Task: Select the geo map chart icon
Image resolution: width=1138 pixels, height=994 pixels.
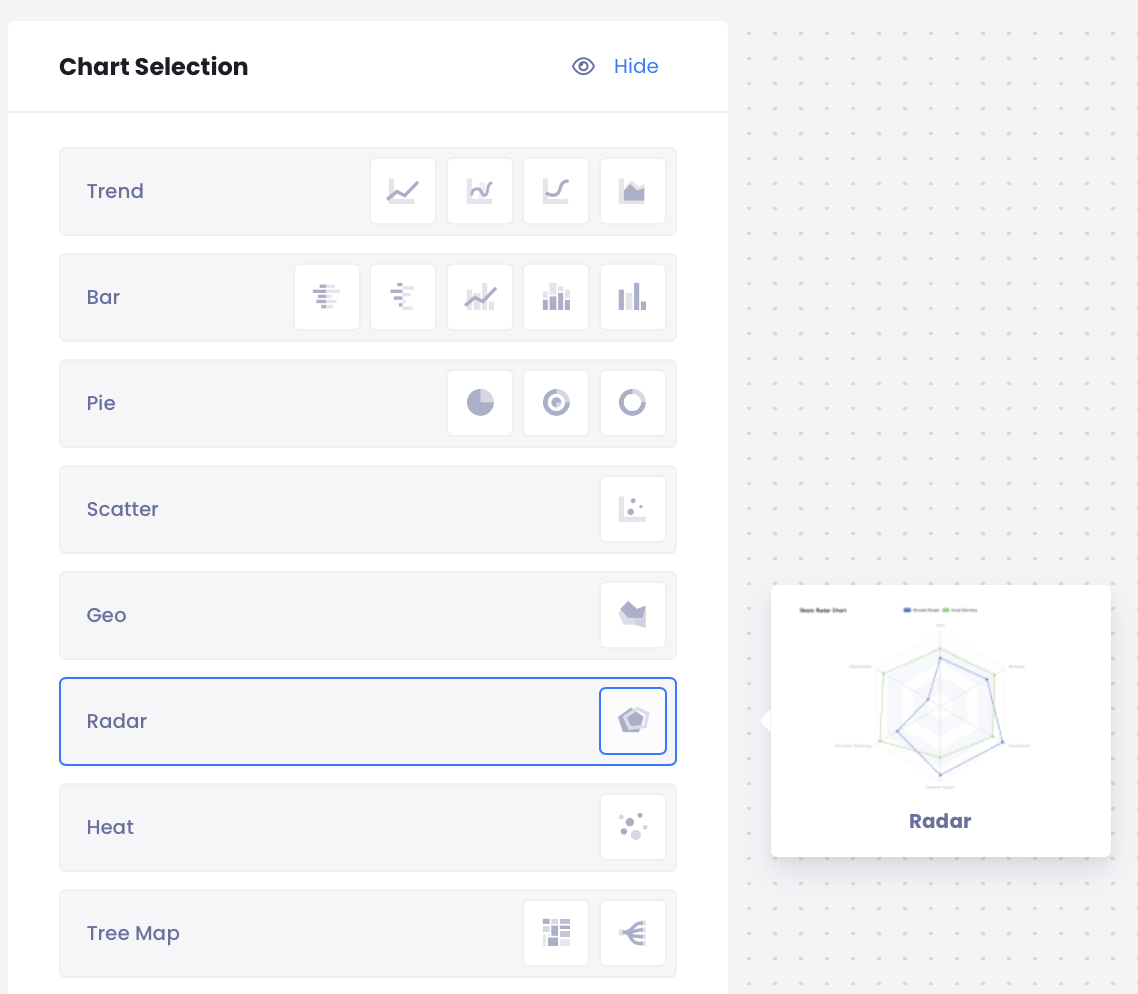Action: click(x=633, y=615)
